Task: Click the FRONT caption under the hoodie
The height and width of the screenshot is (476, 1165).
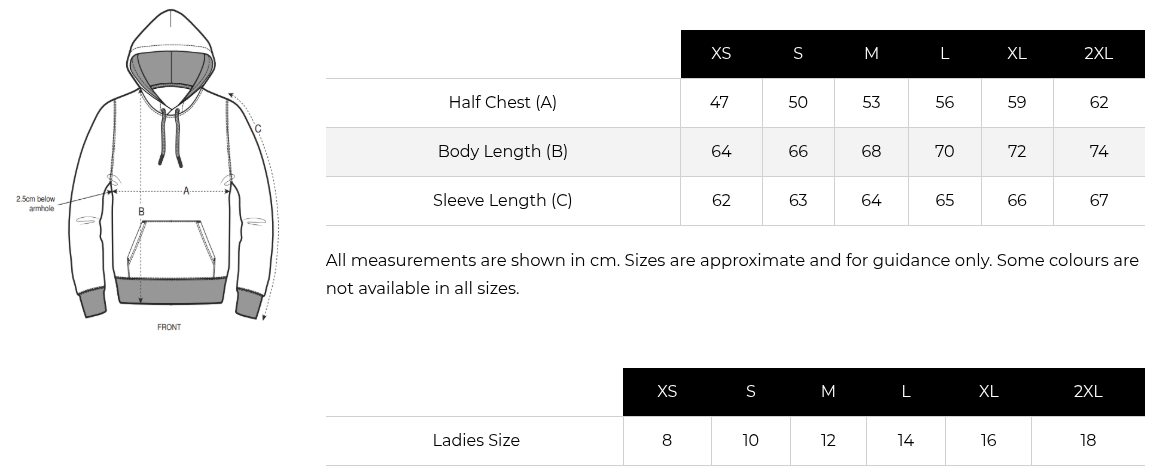Action: click(x=169, y=327)
